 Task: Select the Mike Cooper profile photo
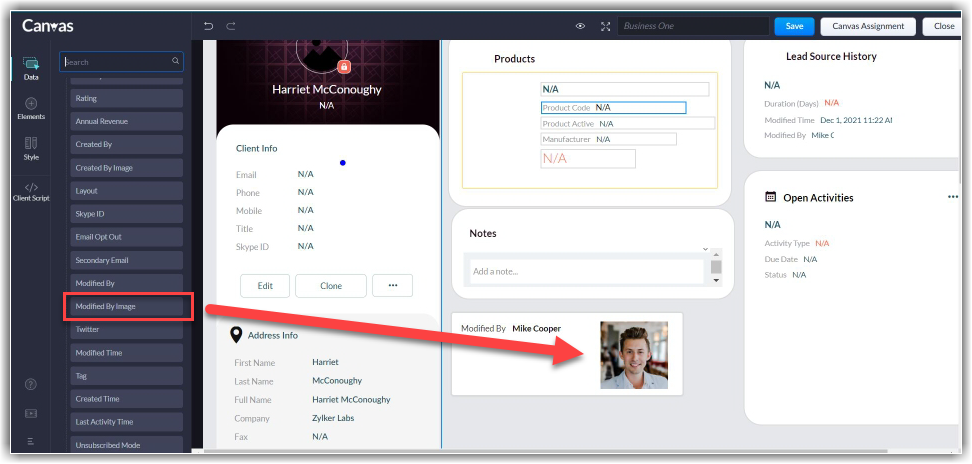coord(634,355)
